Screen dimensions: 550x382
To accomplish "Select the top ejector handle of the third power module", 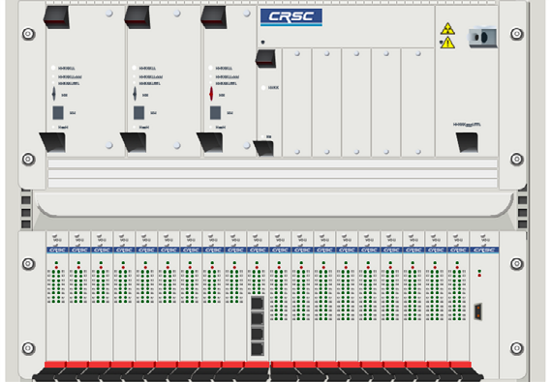I will tap(214, 17).
